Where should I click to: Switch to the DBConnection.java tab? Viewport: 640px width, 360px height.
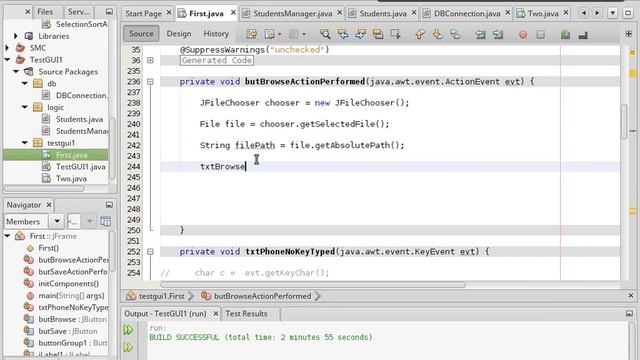pos(467,13)
